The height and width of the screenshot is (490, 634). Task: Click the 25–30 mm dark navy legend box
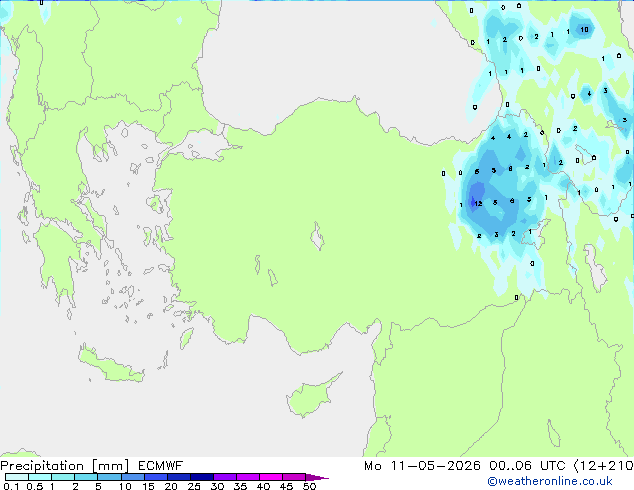[x=202, y=477]
